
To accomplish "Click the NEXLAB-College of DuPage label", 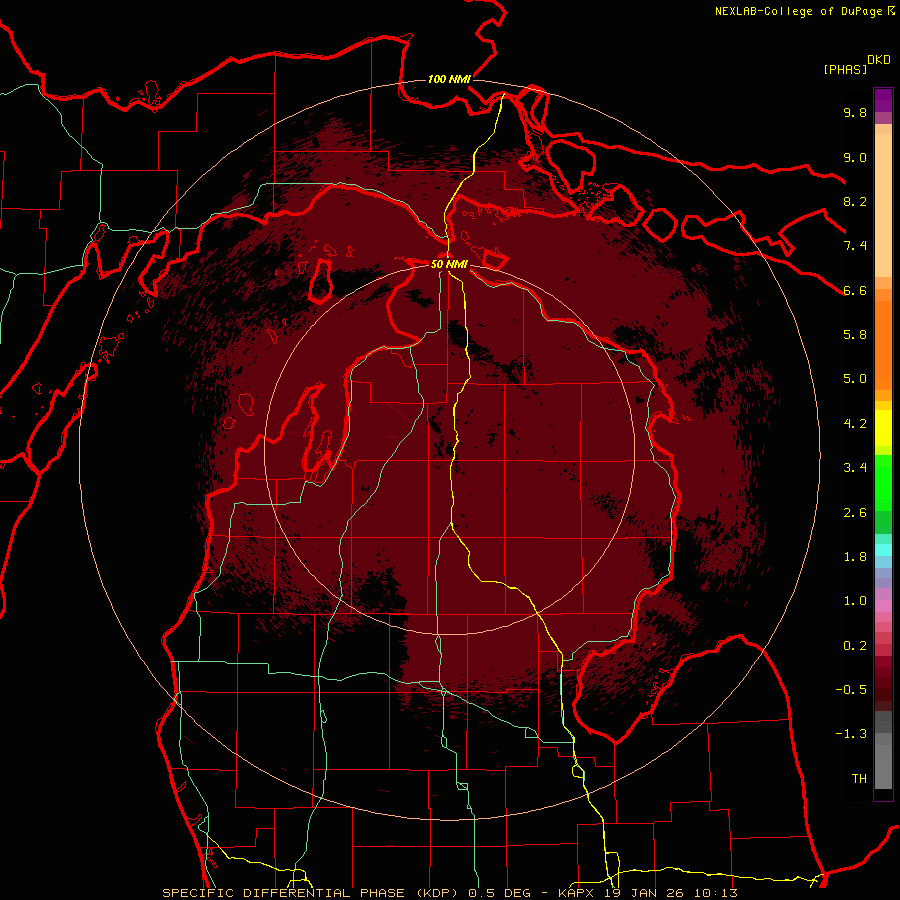I will [x=804, y=11].
